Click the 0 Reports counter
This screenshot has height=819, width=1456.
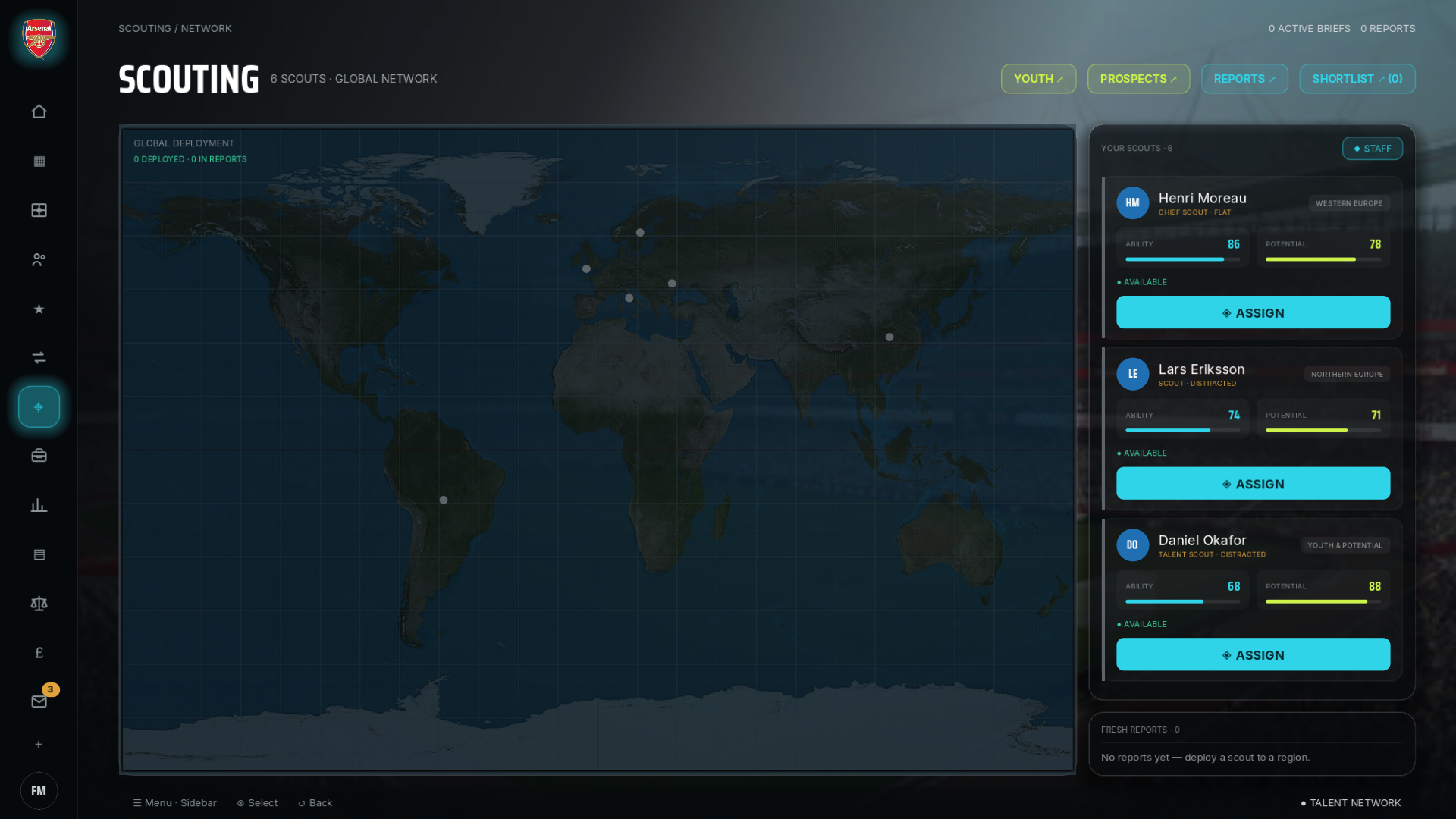tap(1388, 28)
